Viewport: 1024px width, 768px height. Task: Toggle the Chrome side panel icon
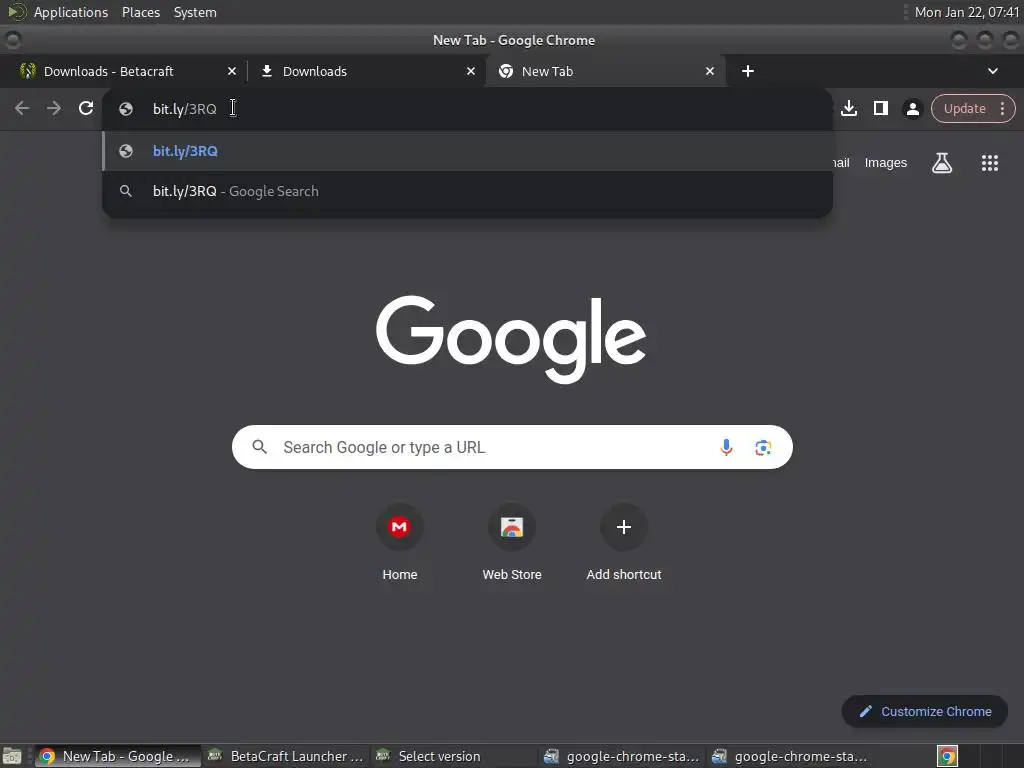[880, 108]
